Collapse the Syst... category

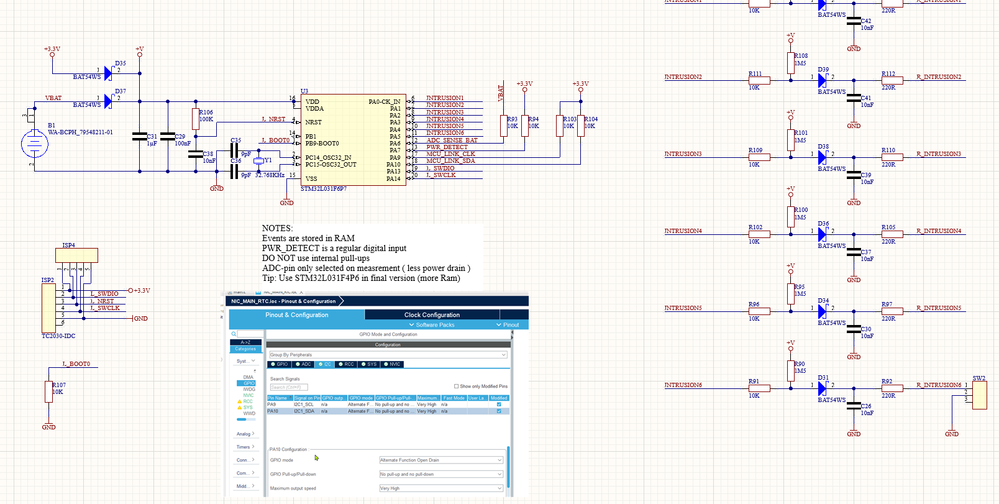coord(245,361)
